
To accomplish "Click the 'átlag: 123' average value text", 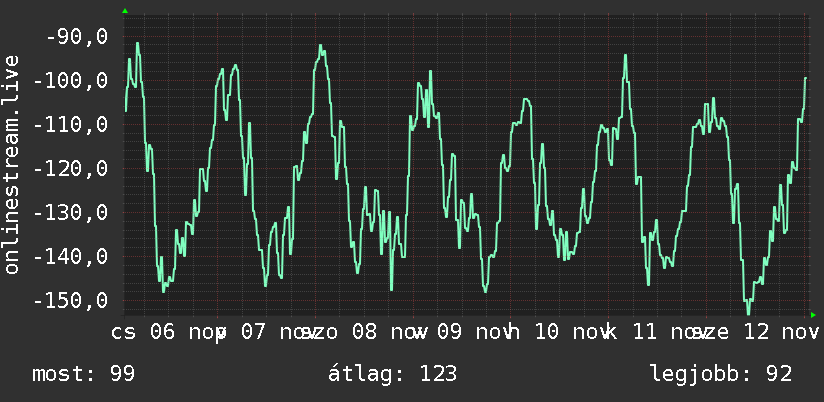I will (393, 374).
